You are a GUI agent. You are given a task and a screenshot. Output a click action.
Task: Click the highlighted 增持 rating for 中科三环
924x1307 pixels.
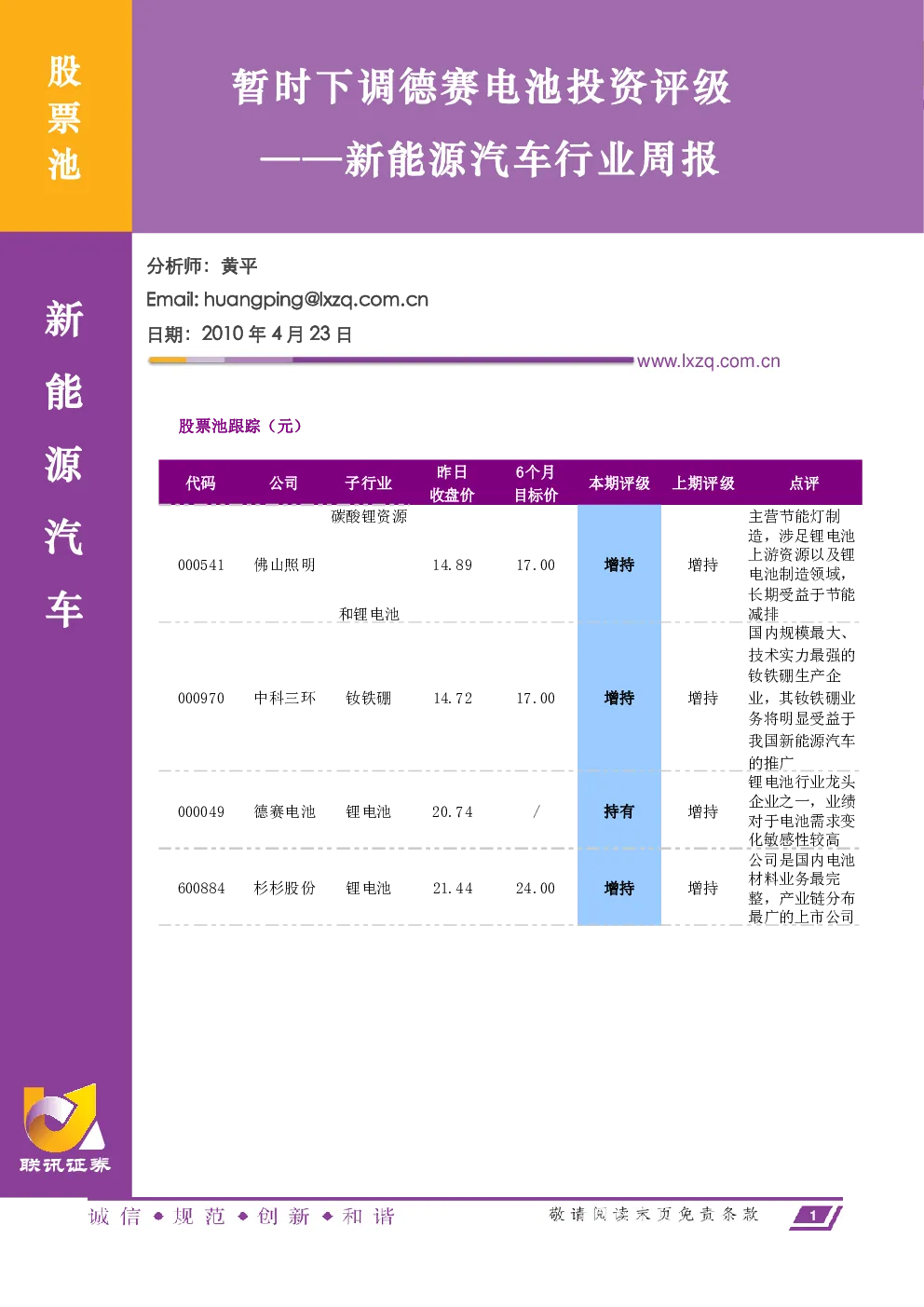619,698
